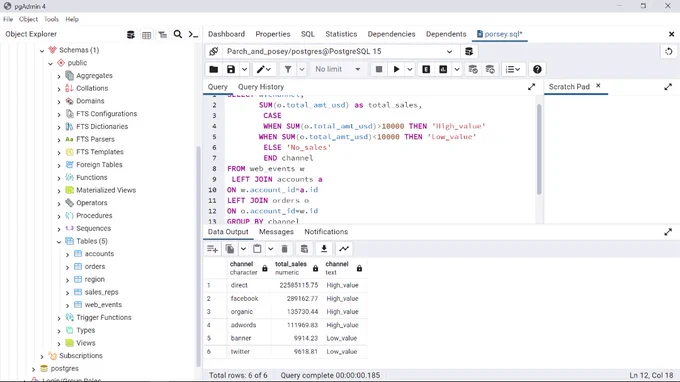Open the filter options dropdown arrow

tap(302, 69)
